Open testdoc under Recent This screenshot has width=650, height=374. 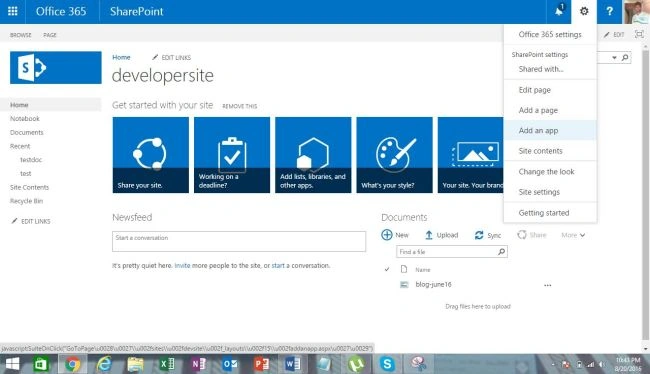point(31,160)
